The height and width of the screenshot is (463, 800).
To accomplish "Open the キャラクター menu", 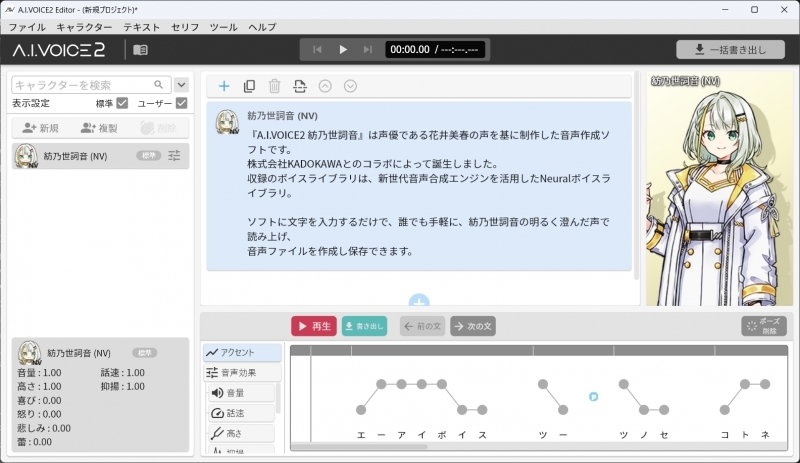I will (84, 27).
